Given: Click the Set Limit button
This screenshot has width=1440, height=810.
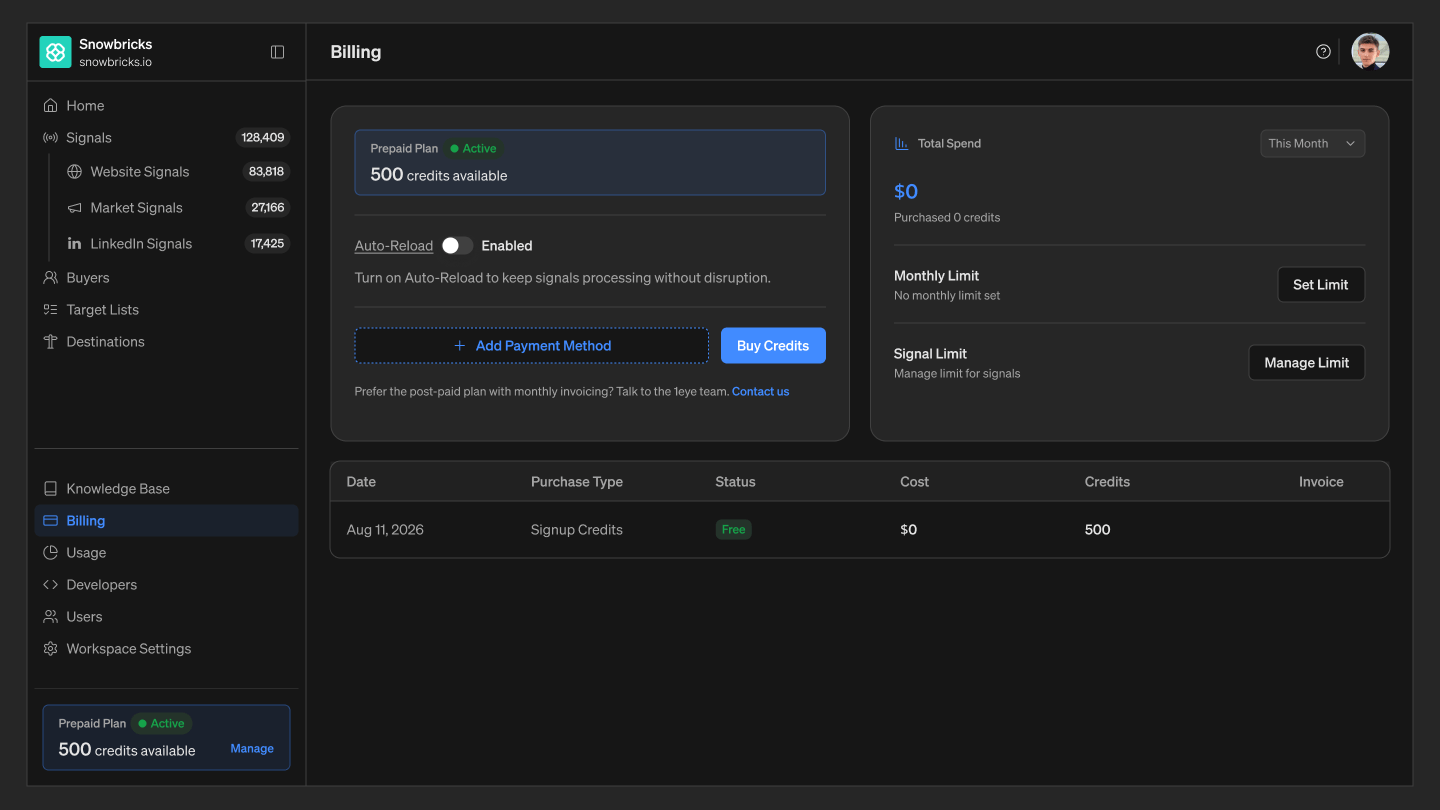Looking at the screenshot, I should click(x=1321, y=285).
